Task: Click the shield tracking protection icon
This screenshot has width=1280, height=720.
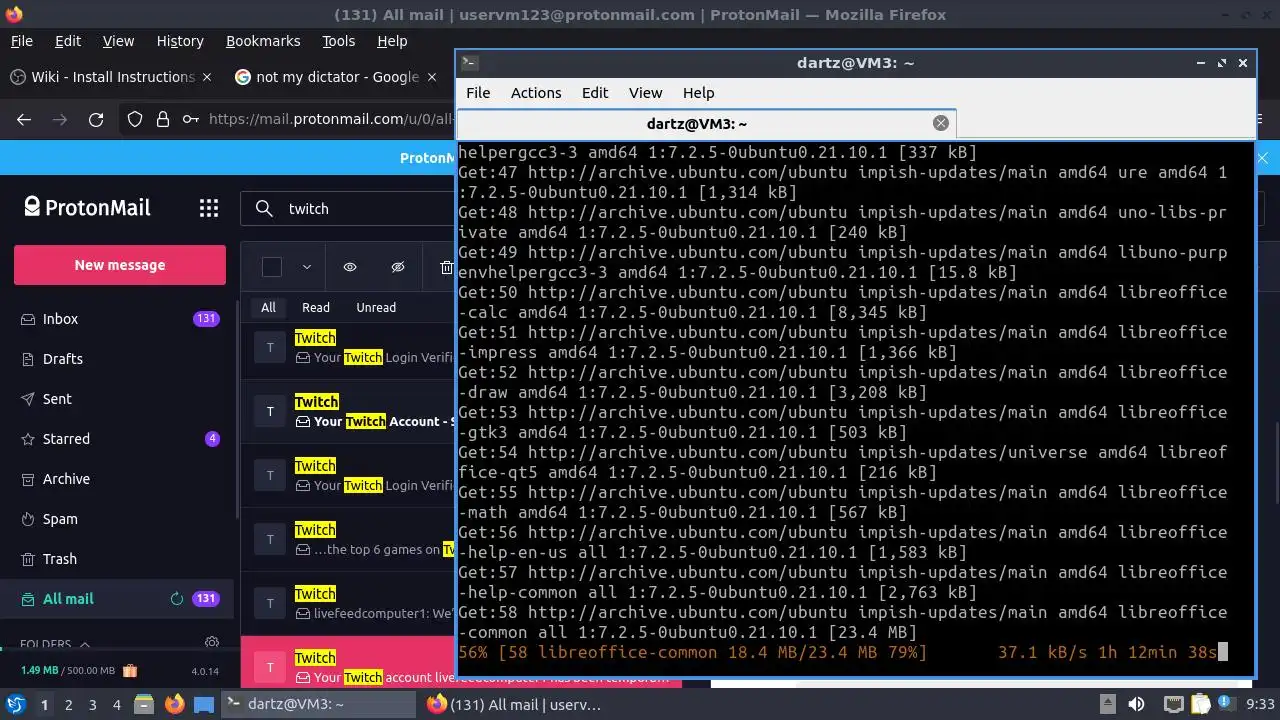Action: point(135,119)
